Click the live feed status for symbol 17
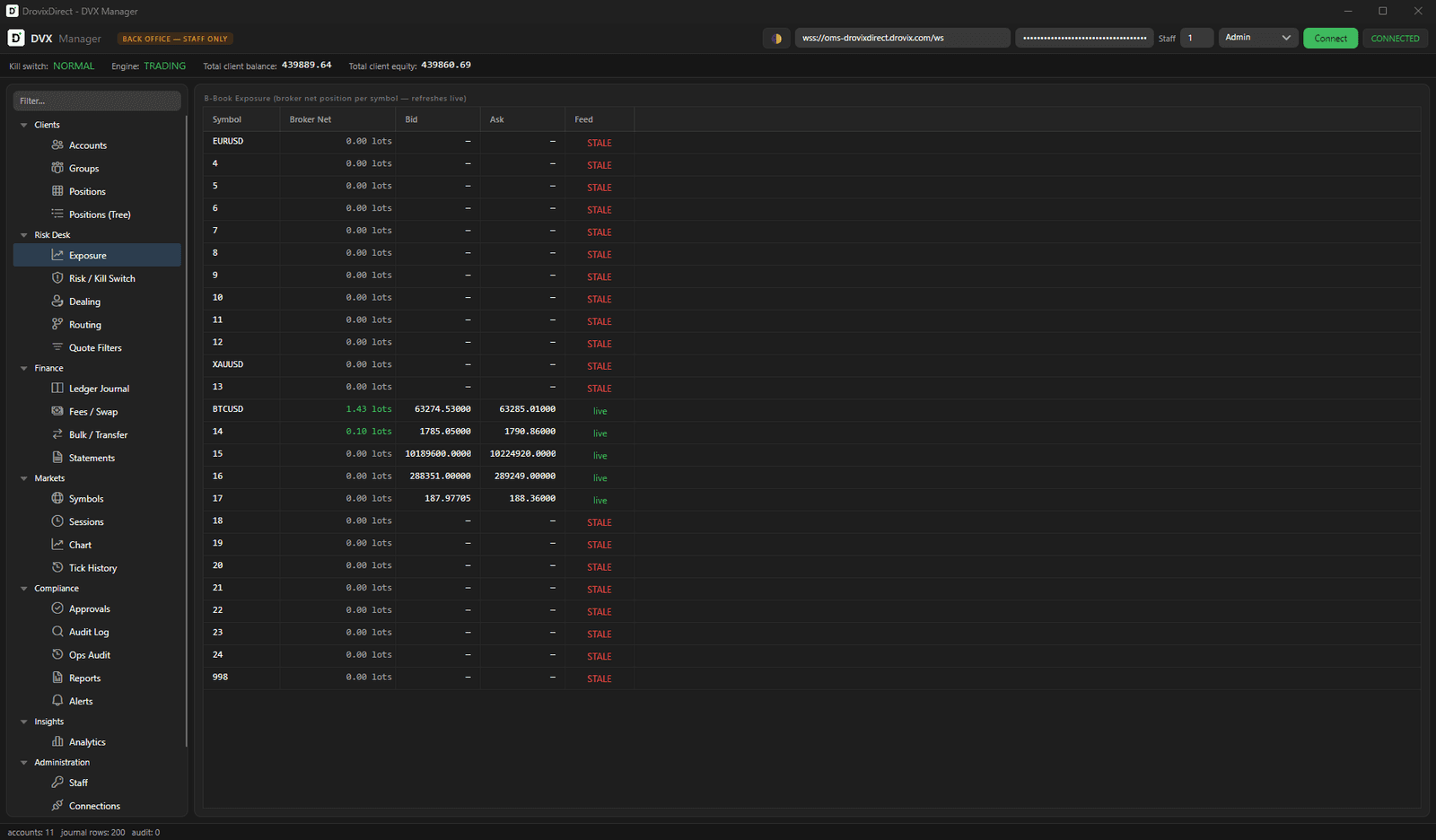Viewport: 1436px width, 840px height. point(600,500)
